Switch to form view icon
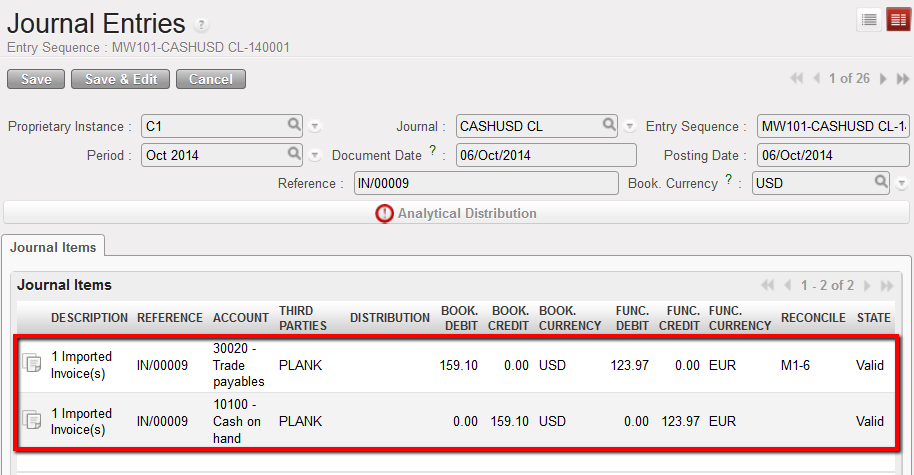 pos(897,19)
